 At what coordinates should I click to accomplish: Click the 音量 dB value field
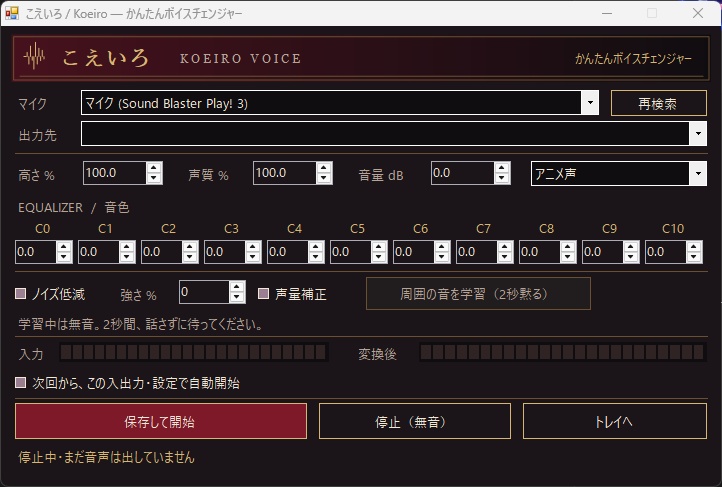[x=463, y=173]
